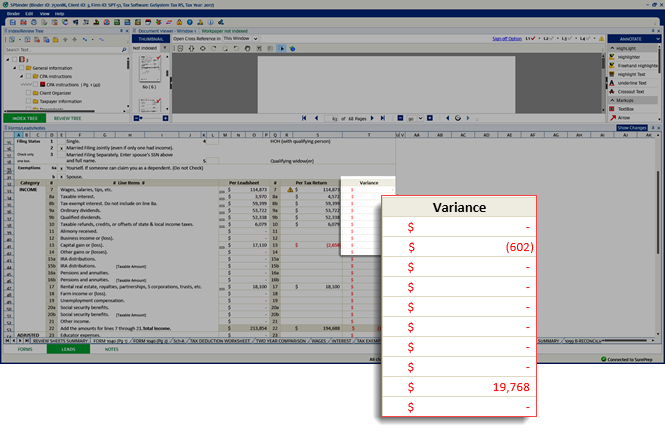Select the Freehand Highlighter tool
Viewport: 665px width, 432px height.
[x=634, y=66]
